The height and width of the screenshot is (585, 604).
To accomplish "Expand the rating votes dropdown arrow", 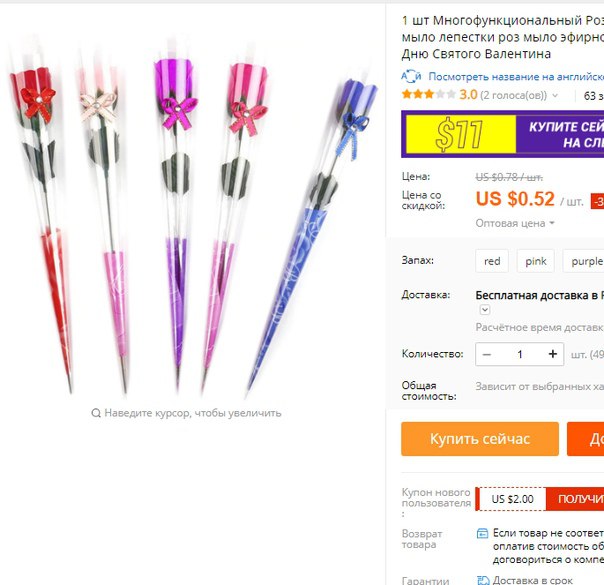I will (555, 95).
